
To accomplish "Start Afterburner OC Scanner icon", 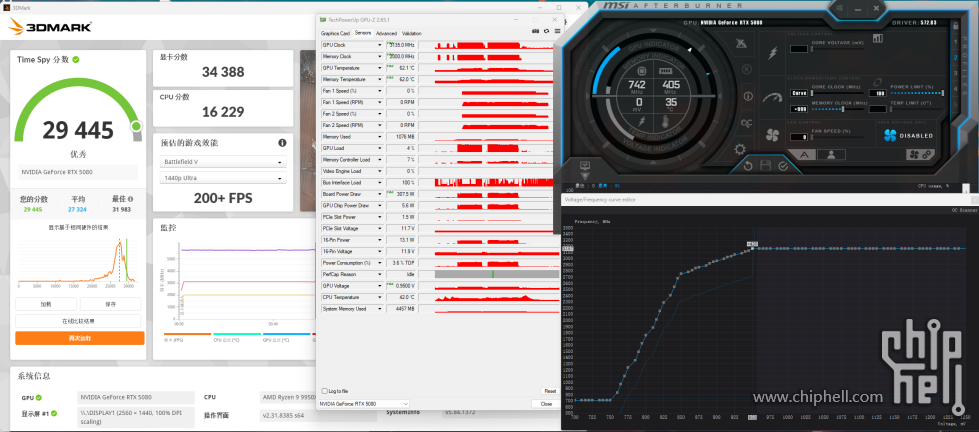I will [747, 123].
